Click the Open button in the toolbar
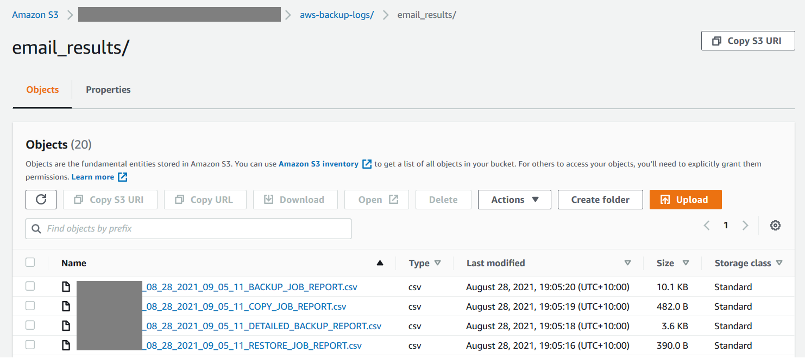Viewport: 806px width, 360px height. (x=376, y=200)
